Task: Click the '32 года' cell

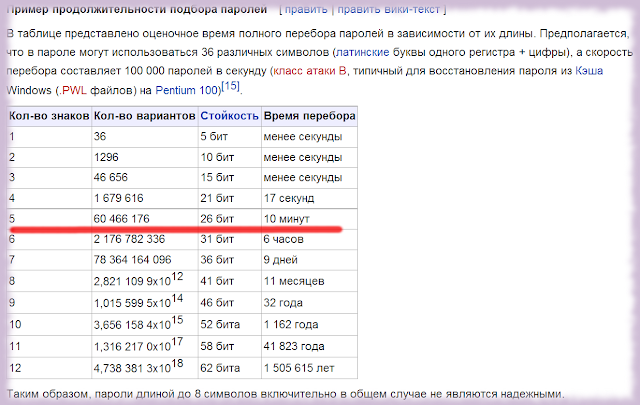Action: 309,303
